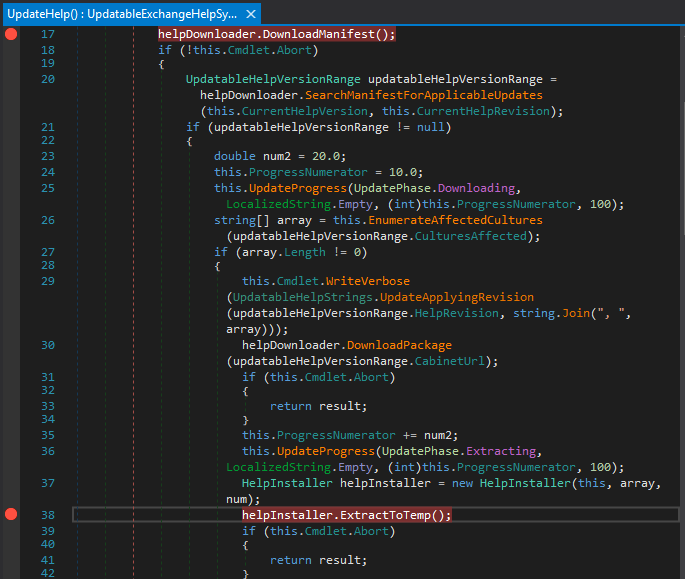
Task: Place cursor on num2 declaration line 23
Action: 279,157
